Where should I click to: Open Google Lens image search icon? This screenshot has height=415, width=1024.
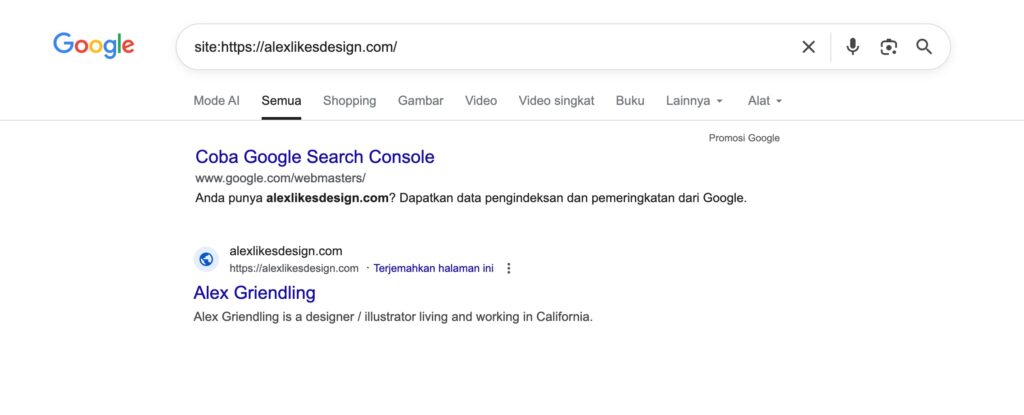(888, 47)
